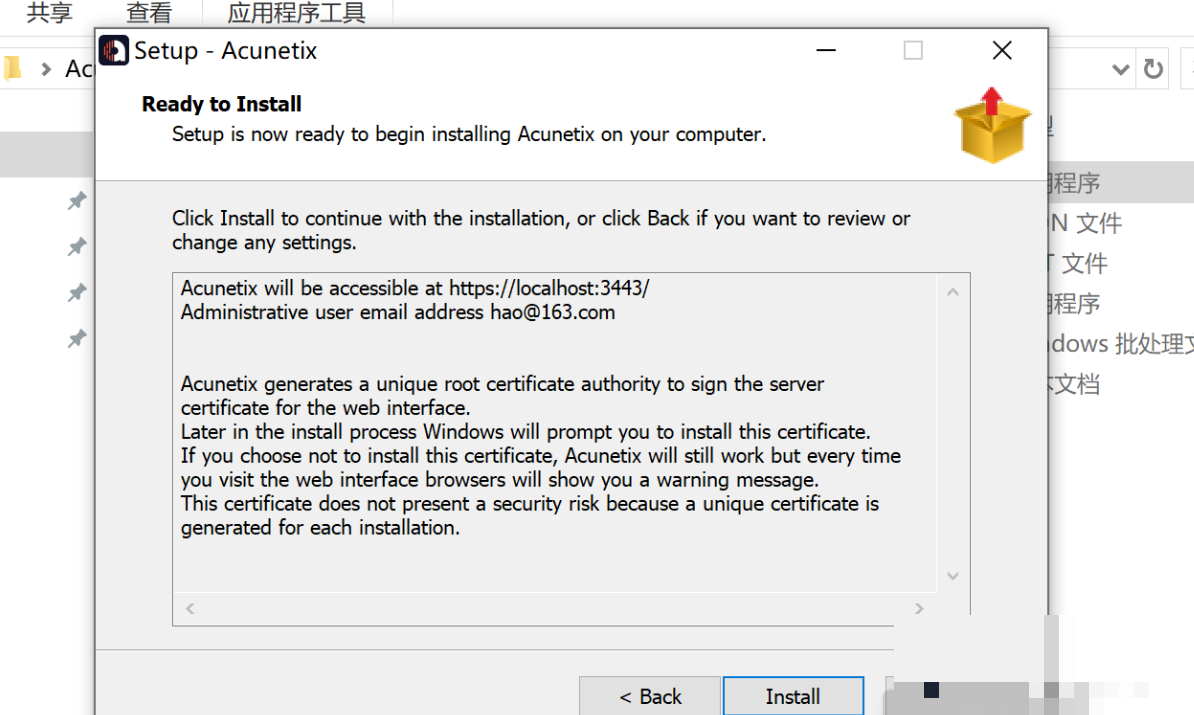This screenshot has width=1194, height=715.
Task: Click the summary box up arrow
Action: (953, 292)
